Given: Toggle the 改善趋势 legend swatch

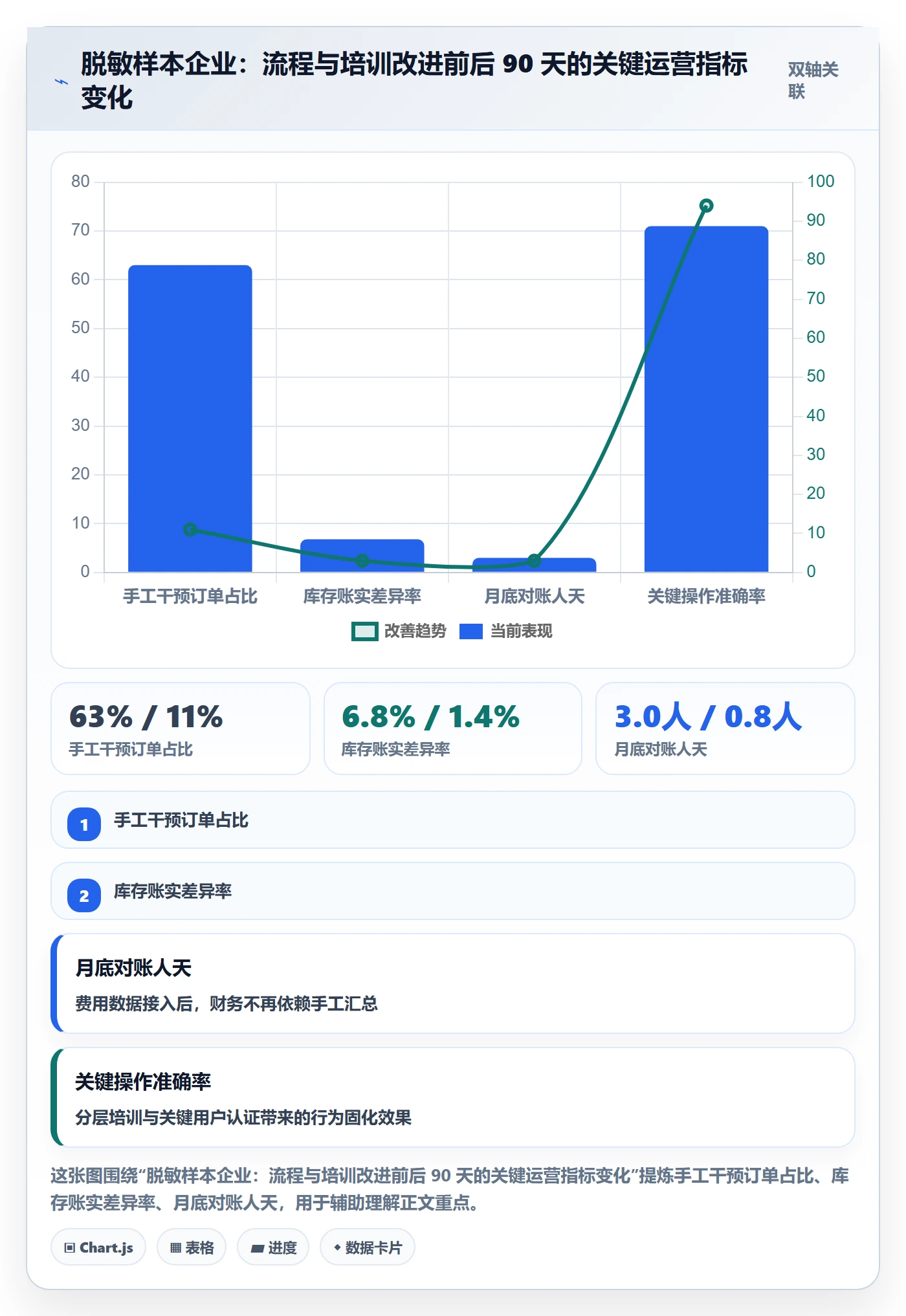Looking at the screenshot, I should pyautogui.click(x=364, y=631).
